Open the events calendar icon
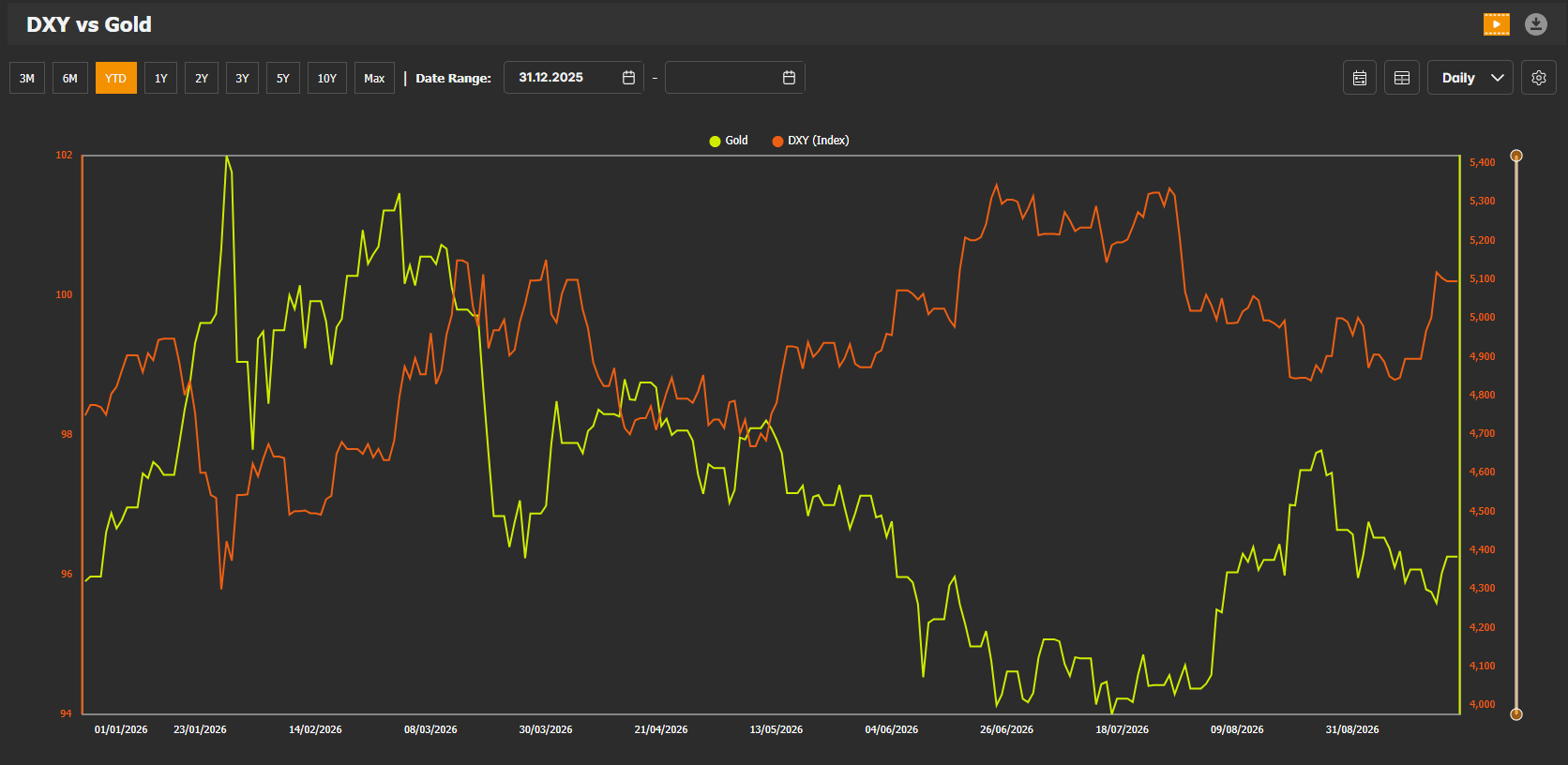The width and height of the screenshot is (1568, 765). coord(1360,78)
